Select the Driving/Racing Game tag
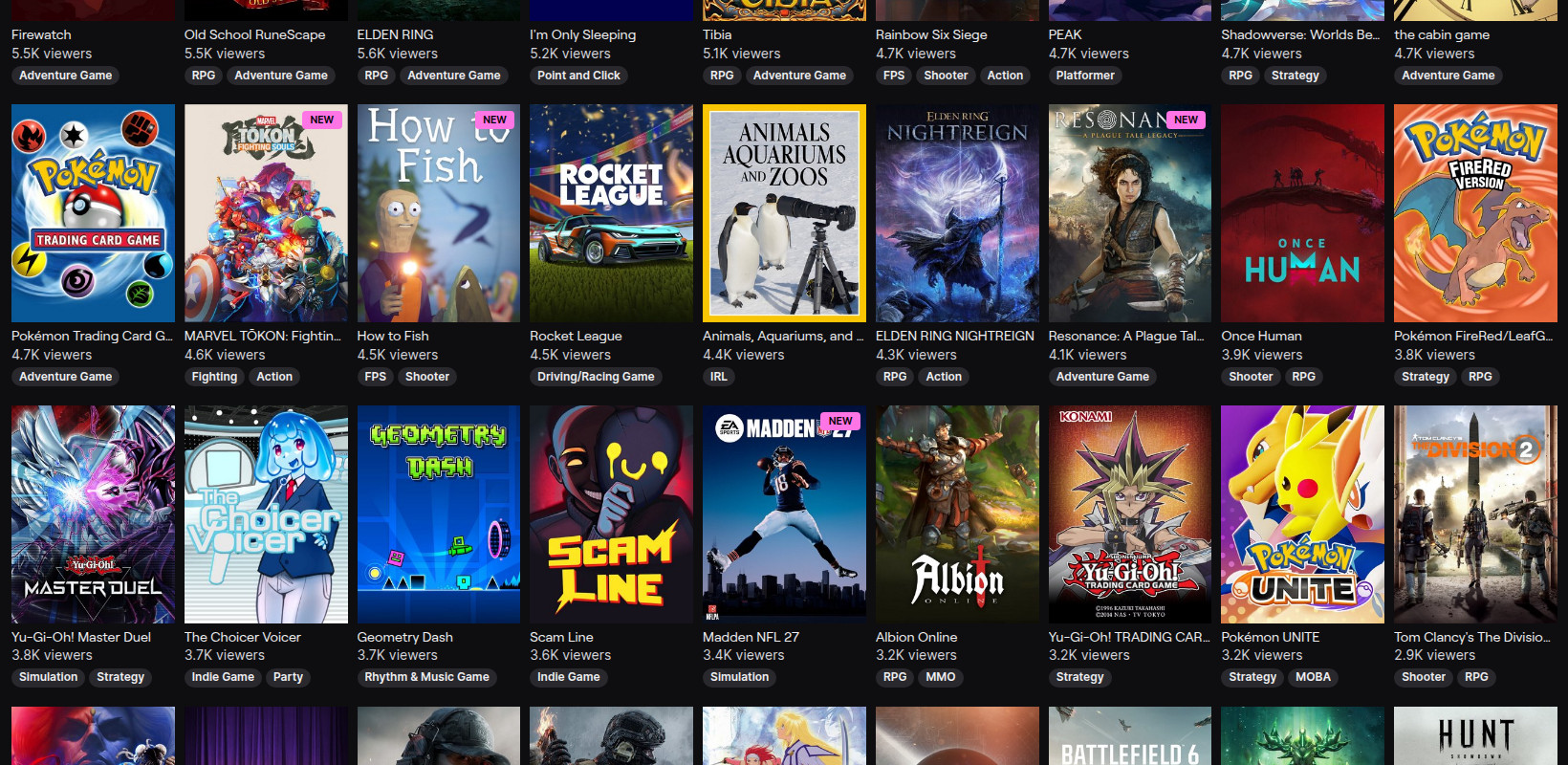The height and width of the screenshot is (765, 1568). coord(596,377)
